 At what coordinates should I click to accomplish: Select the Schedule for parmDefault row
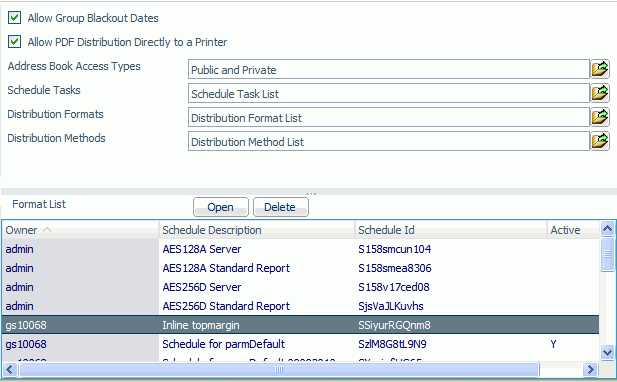click(301, 344)
